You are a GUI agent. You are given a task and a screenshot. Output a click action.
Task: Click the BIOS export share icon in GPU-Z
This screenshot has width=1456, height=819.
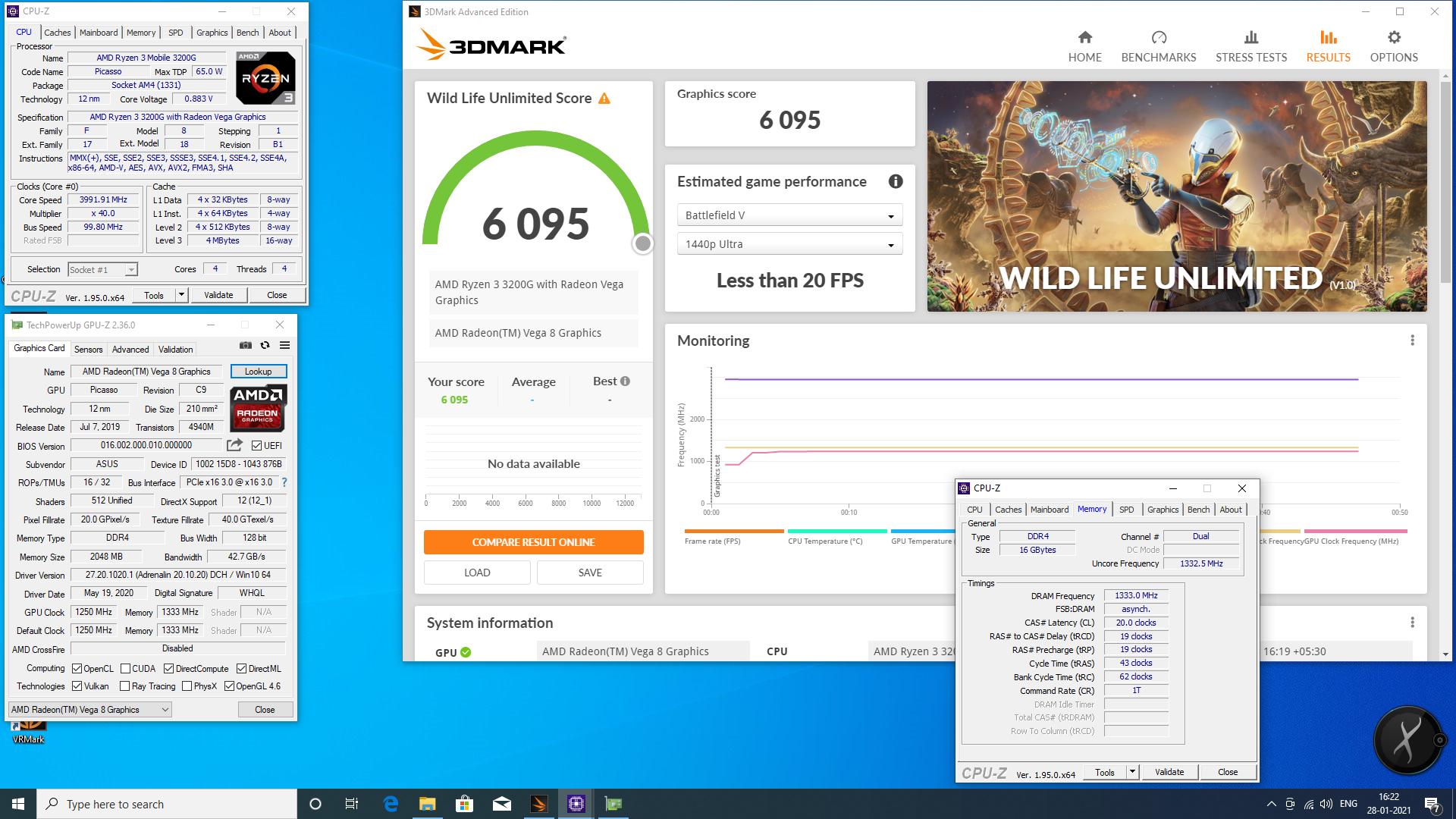pyautogui.click(x=235, y=445)
